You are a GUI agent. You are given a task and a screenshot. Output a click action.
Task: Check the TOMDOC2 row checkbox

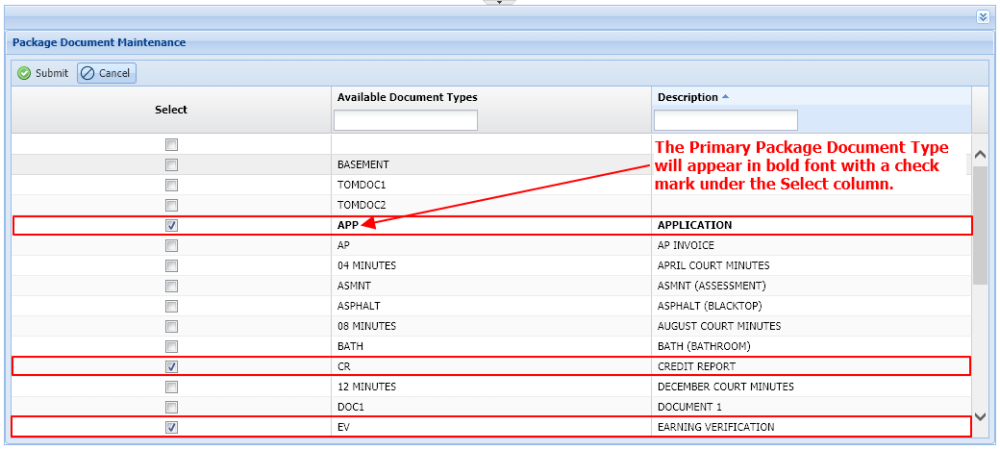tap(171, 205)
